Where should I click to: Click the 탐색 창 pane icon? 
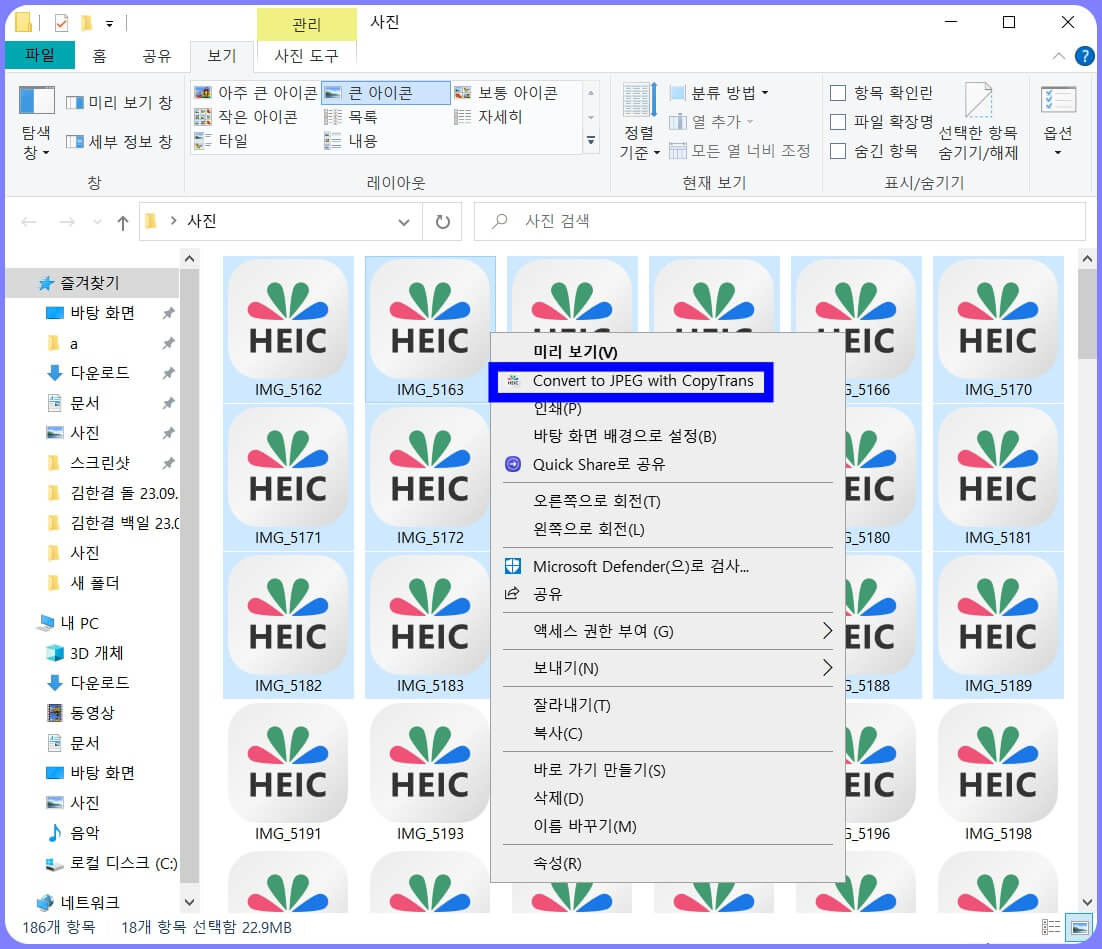point(37,100)
